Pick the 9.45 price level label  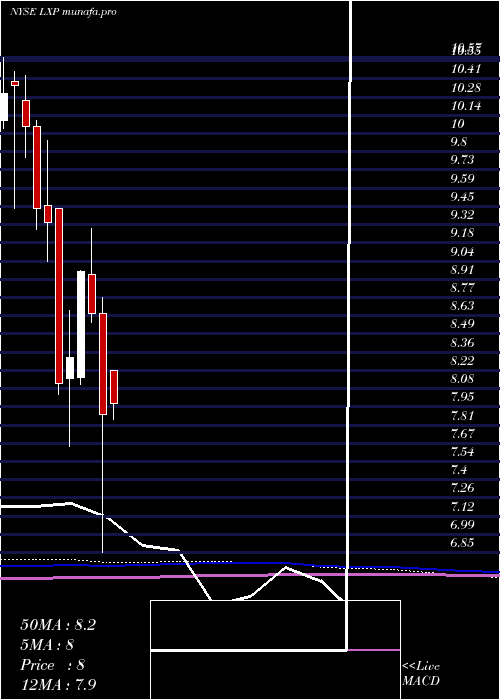point(462,196)
